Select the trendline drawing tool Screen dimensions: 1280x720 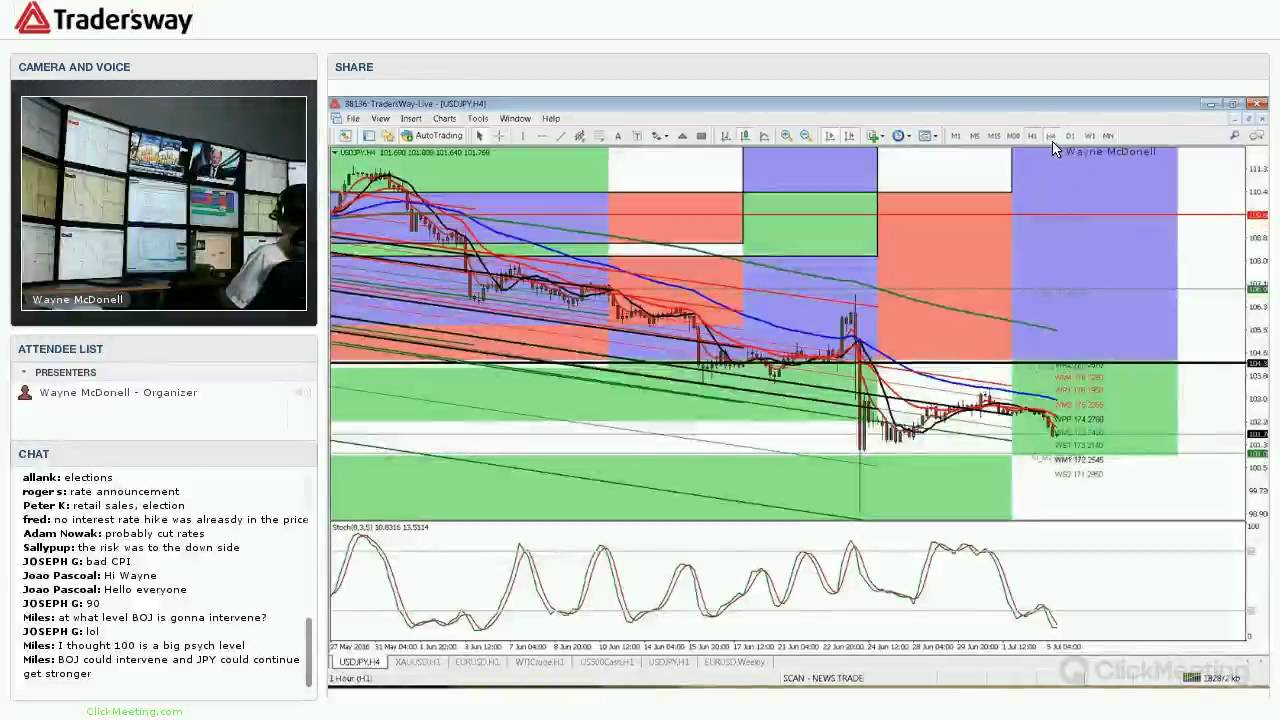coord(561,136)
